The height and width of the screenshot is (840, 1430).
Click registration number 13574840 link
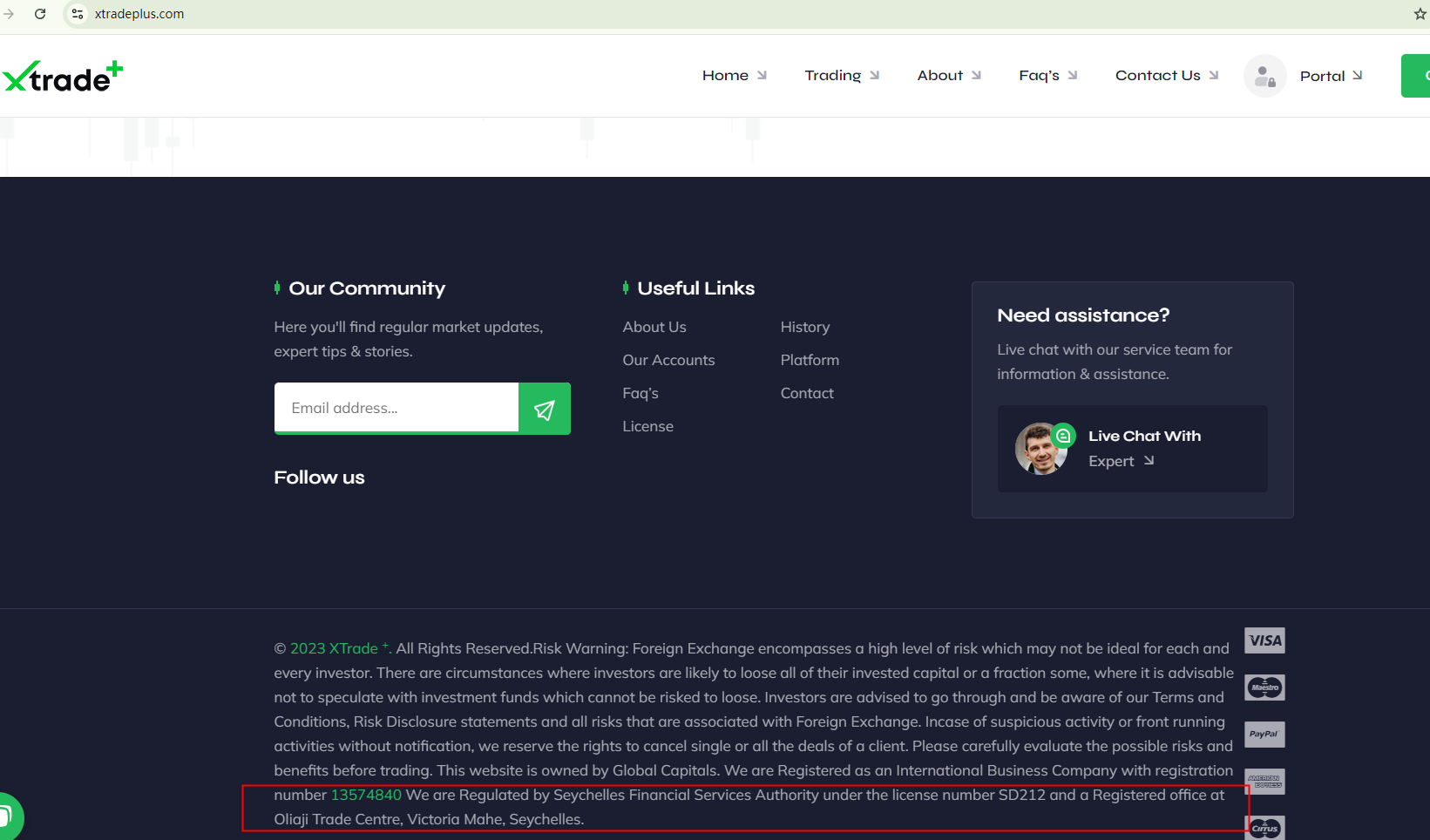366,795
